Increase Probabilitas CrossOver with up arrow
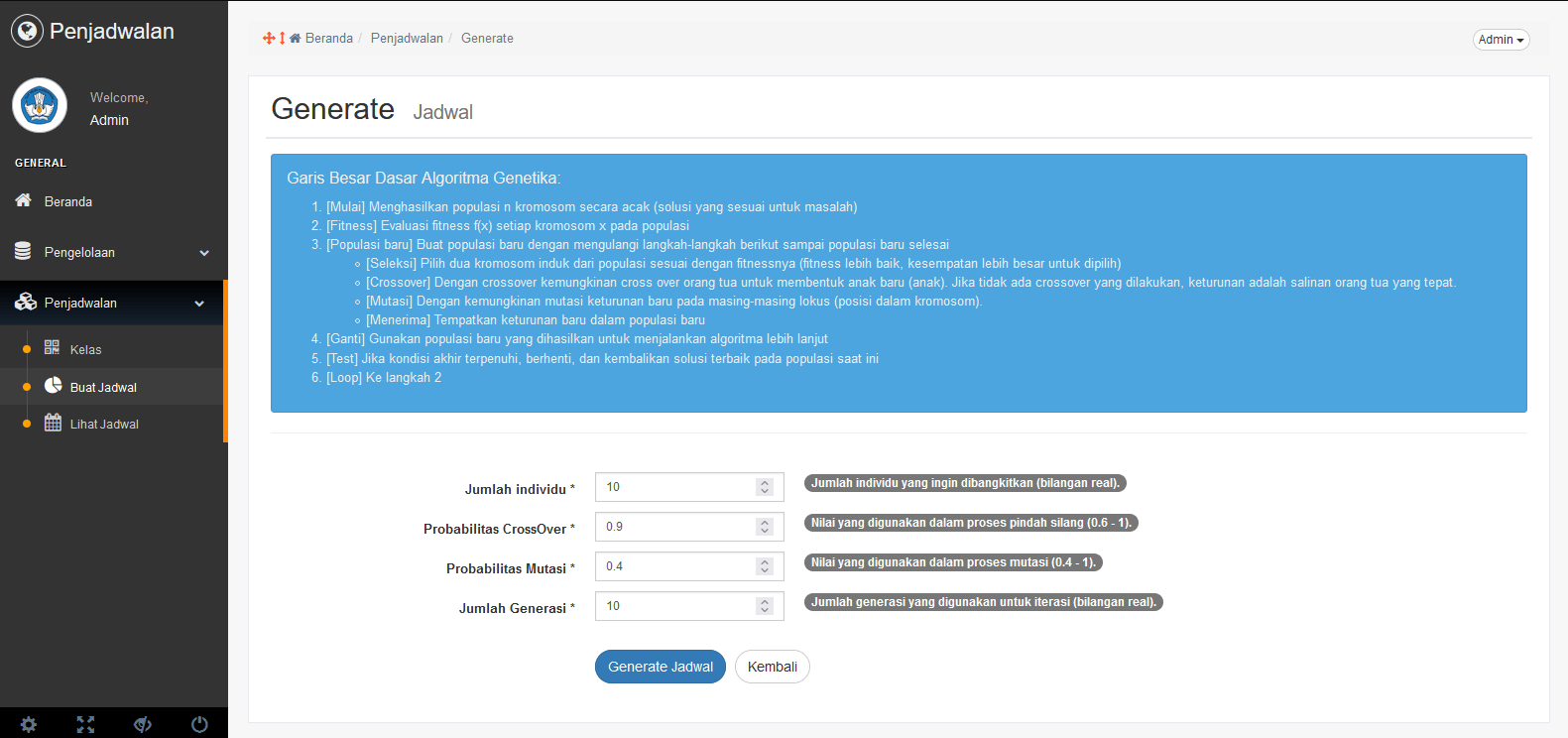Viewport: 1568px width, 738px height. tap(764, 522)
